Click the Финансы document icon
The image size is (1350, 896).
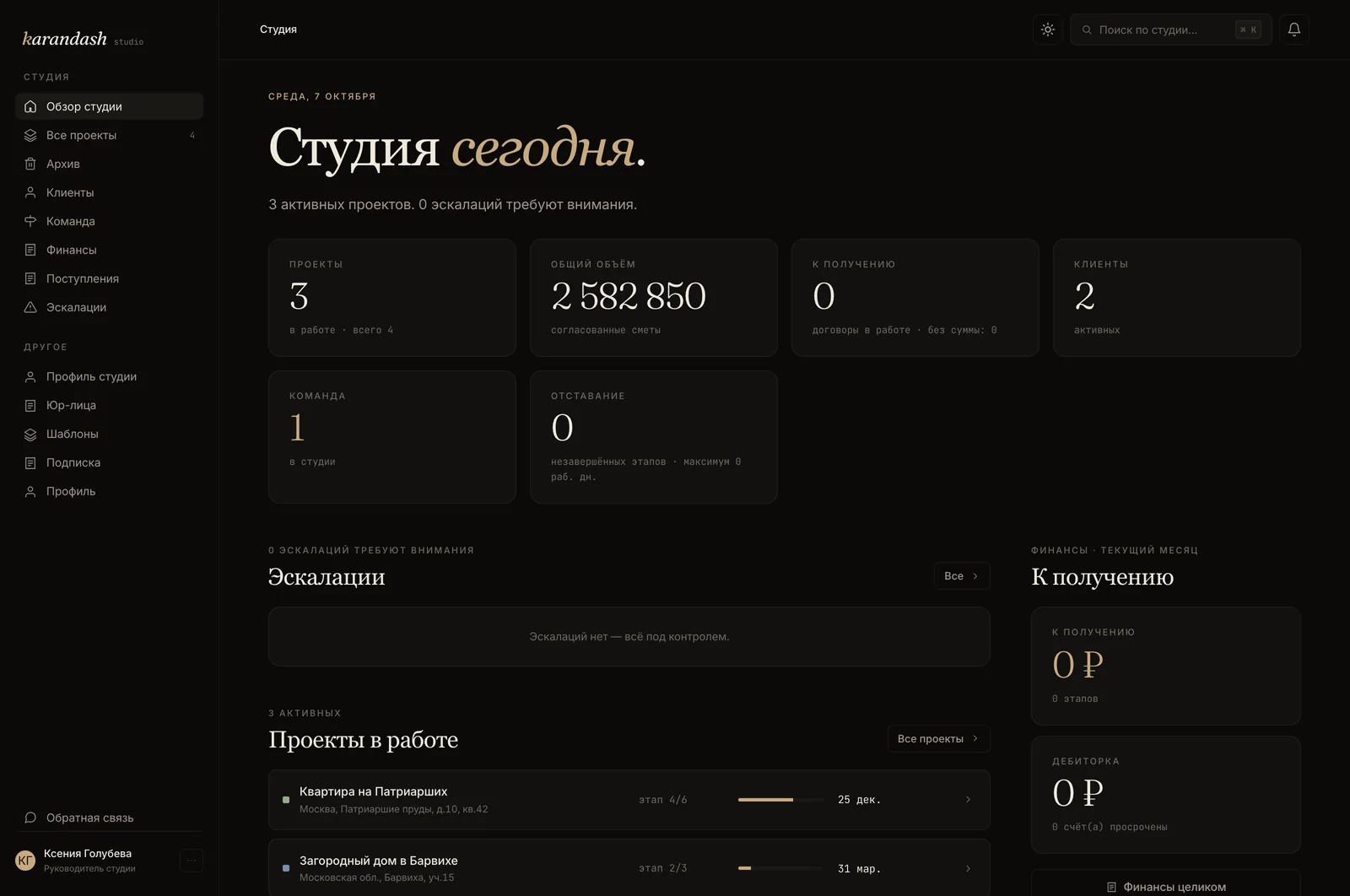[x=30, y=250]
